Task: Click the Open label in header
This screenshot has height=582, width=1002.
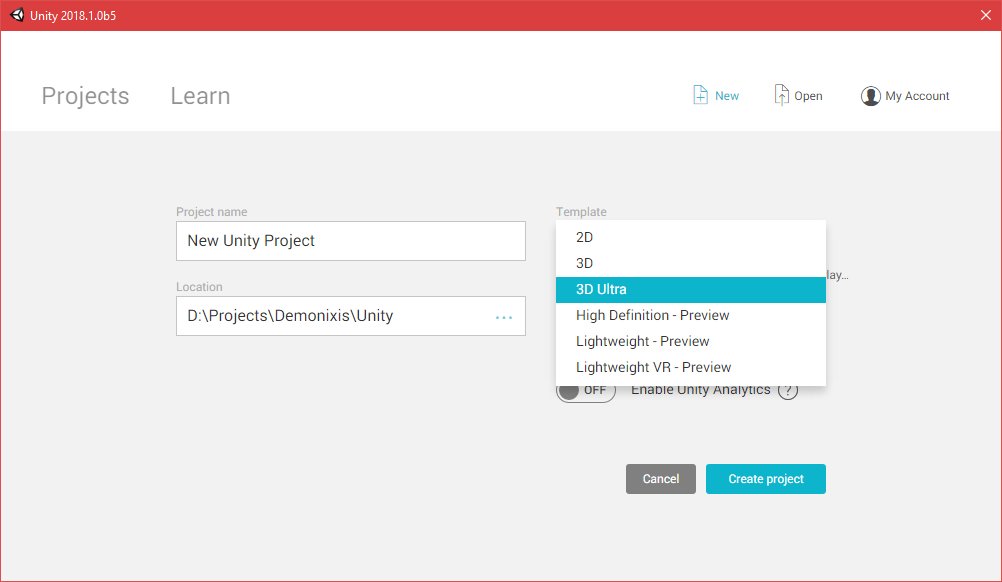Action: point(808,96)
